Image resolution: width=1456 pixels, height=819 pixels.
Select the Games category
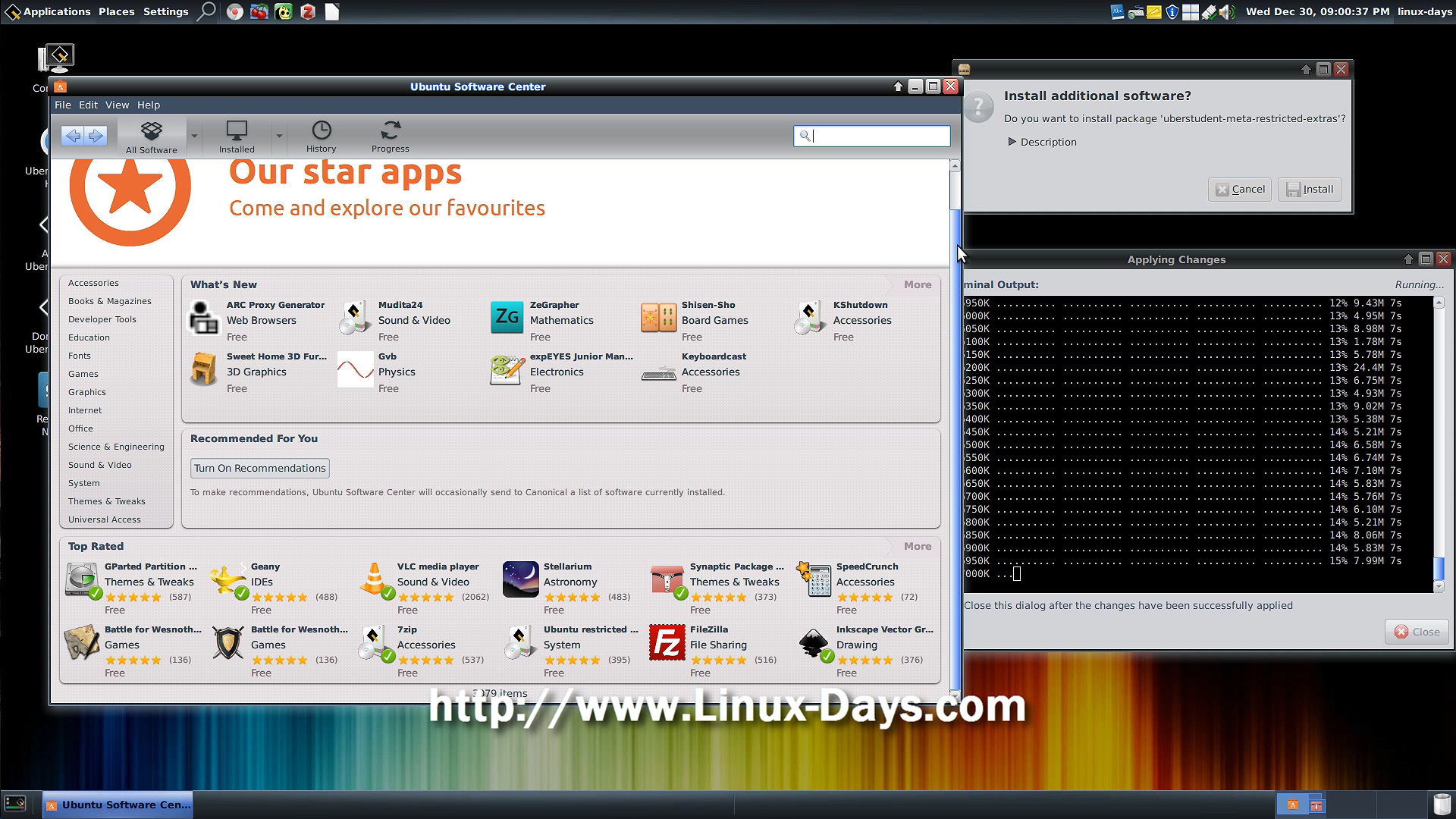pos(83,374)
